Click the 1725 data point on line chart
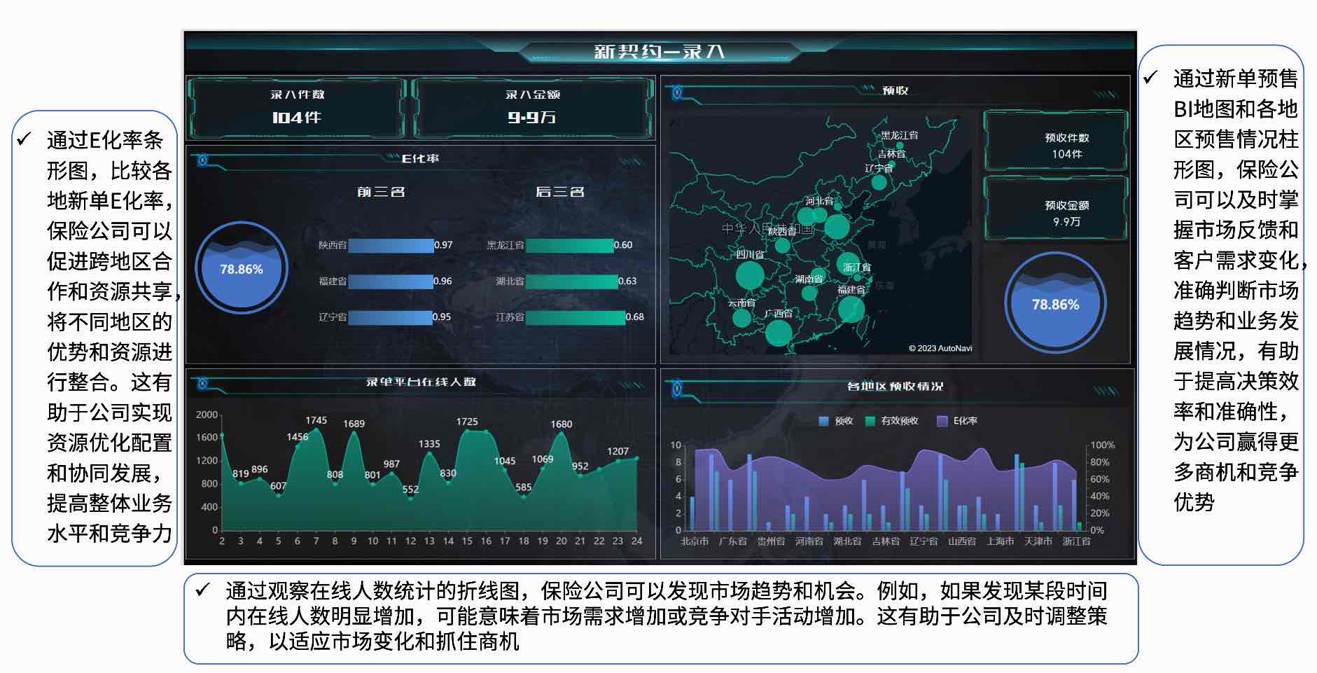Screen dimensions: 1317x673 click(x=467, y=432)
